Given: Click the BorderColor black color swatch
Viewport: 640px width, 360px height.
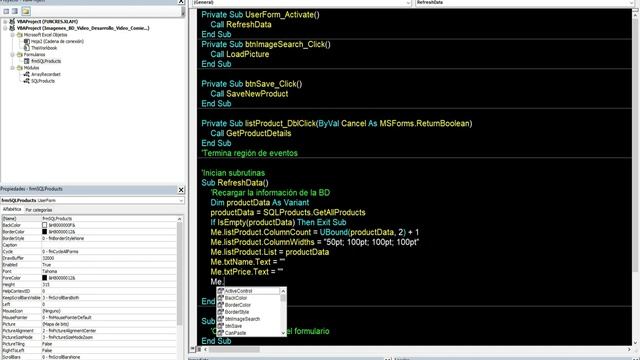Looking at the screenshot, I should tap(44, 232).
